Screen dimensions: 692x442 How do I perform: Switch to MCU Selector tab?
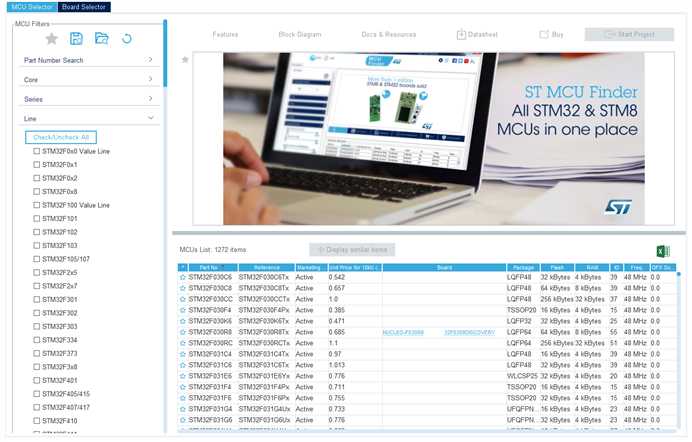pos(32,7)
